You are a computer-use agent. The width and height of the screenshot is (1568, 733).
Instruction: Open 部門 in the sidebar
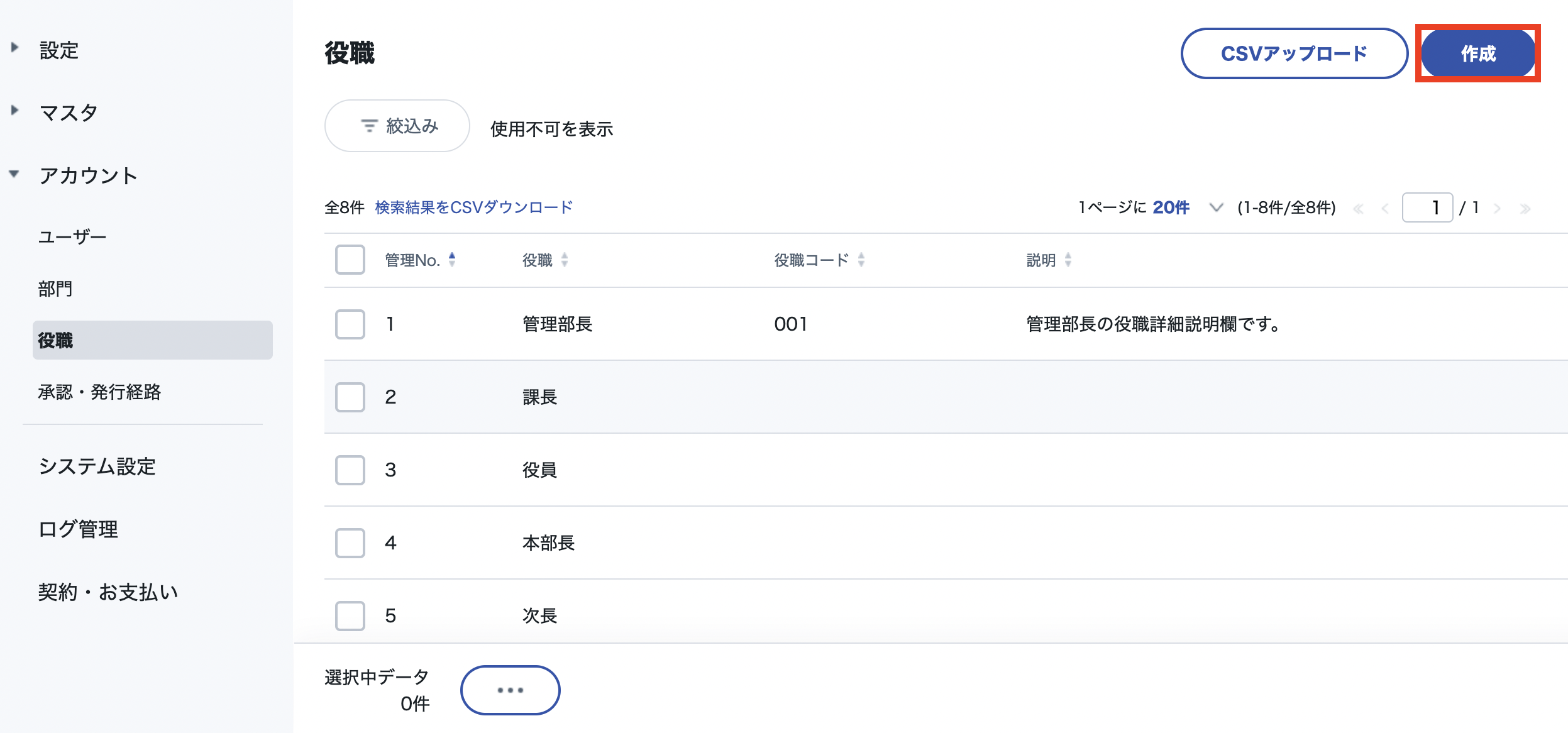point(55,289)
